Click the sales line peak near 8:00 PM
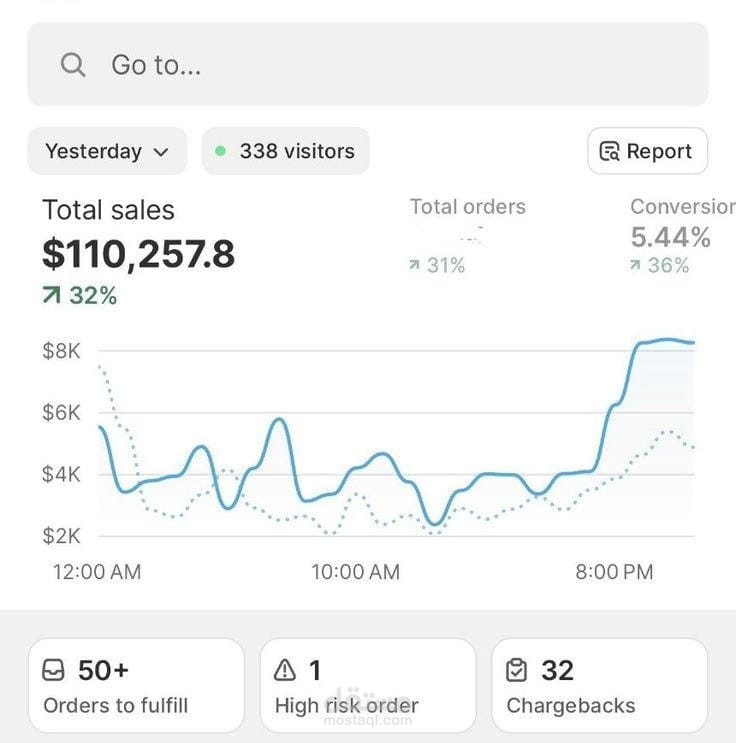 (x=664, y=341)
